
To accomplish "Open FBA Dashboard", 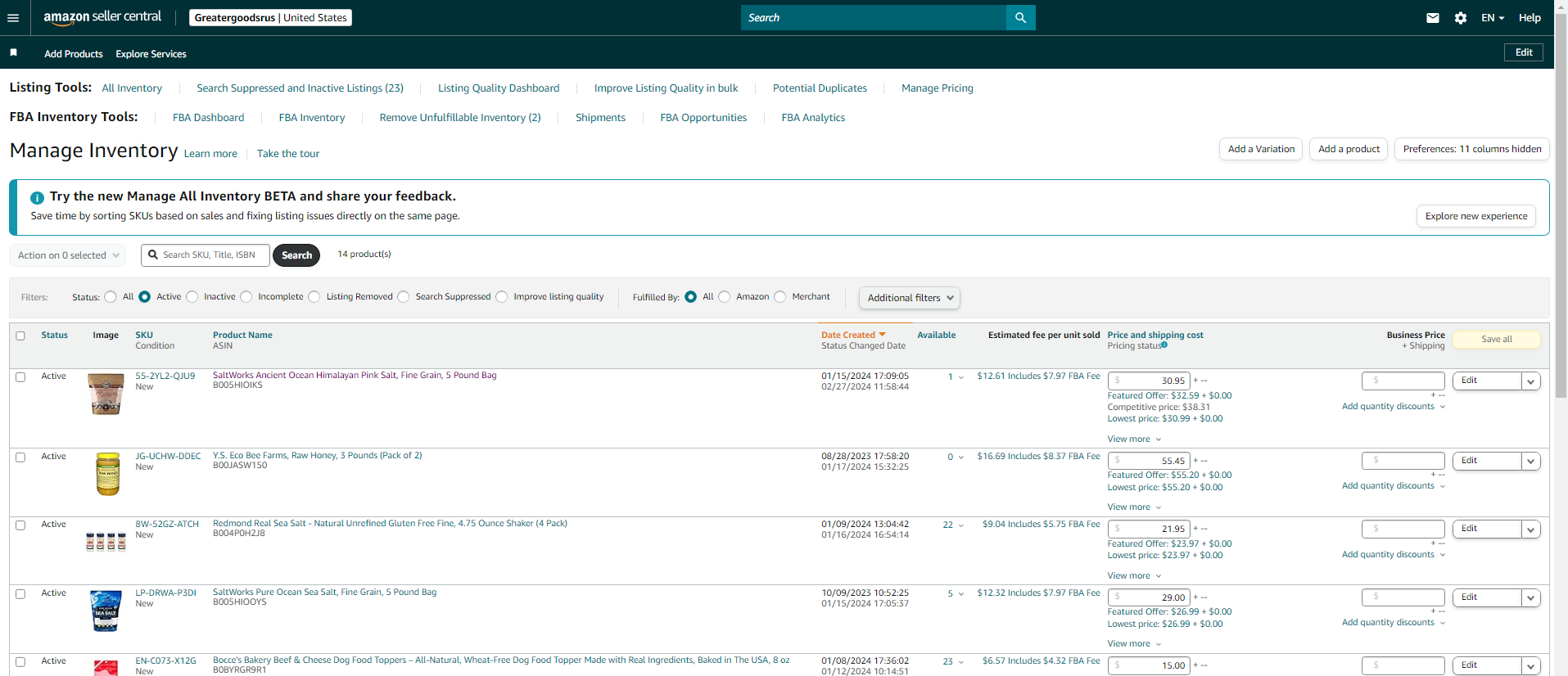I will tap(208, 118).
